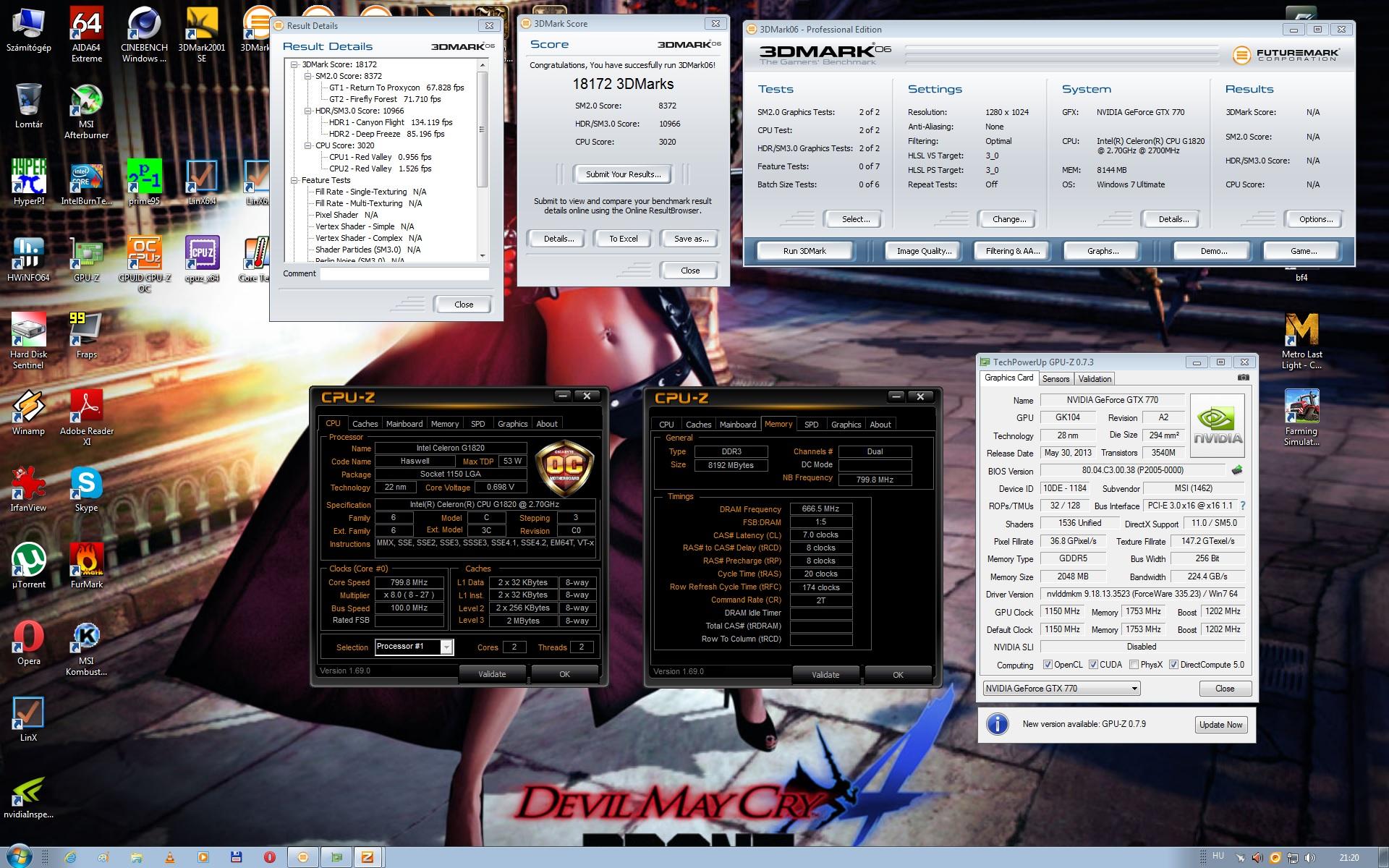1389x868 pixels.
Task: Launch MSI Afterburner from the desktop
Action: [x=86, y=112]
